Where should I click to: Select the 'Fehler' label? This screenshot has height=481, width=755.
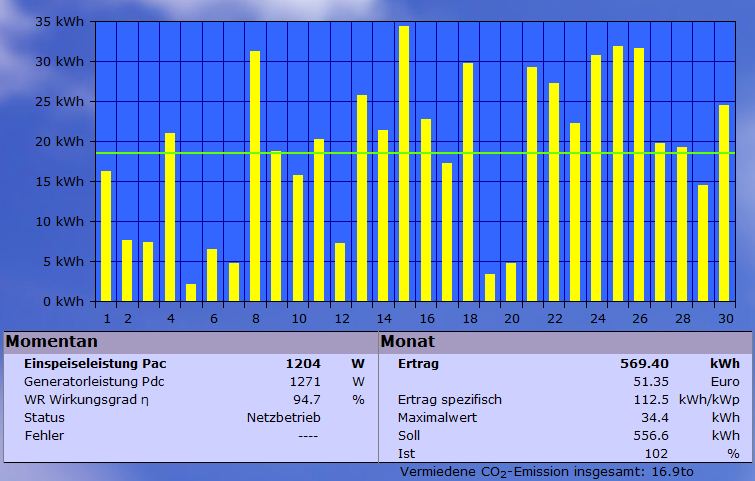[44, 435]
